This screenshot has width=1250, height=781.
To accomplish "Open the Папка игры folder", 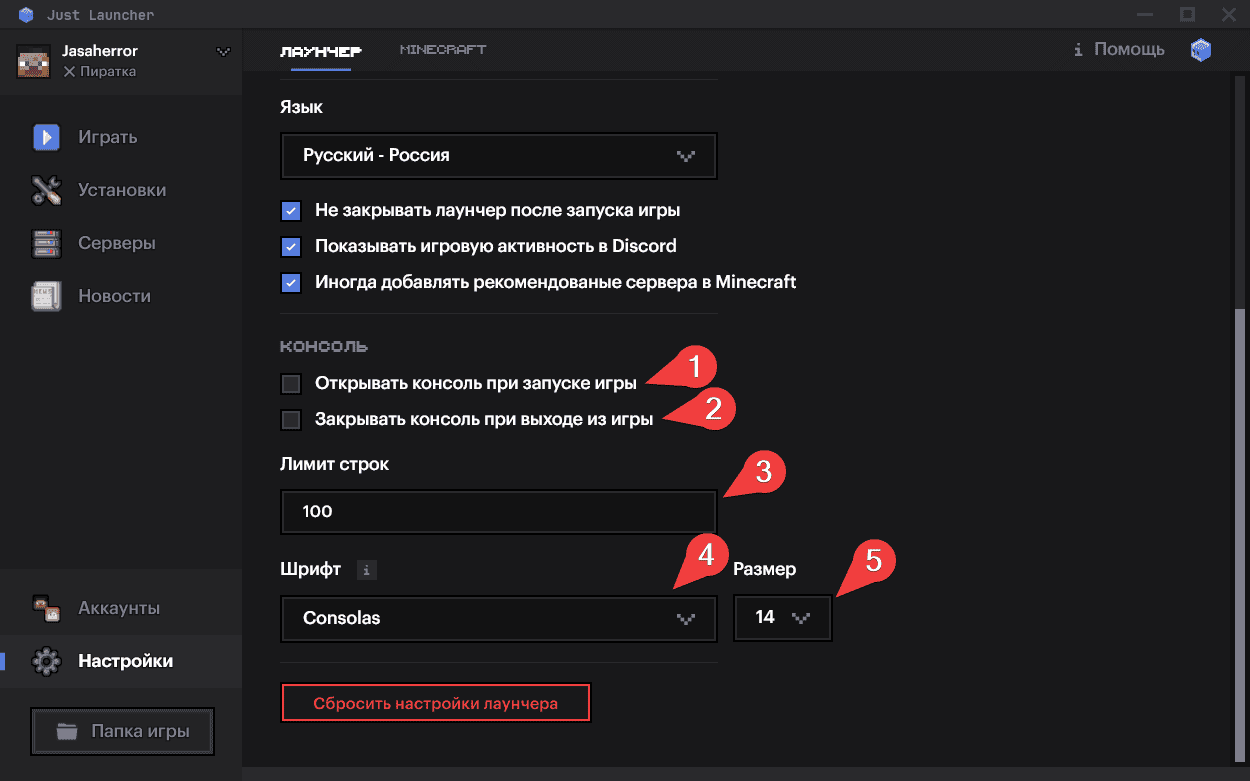I will click(x=122, y=731).
